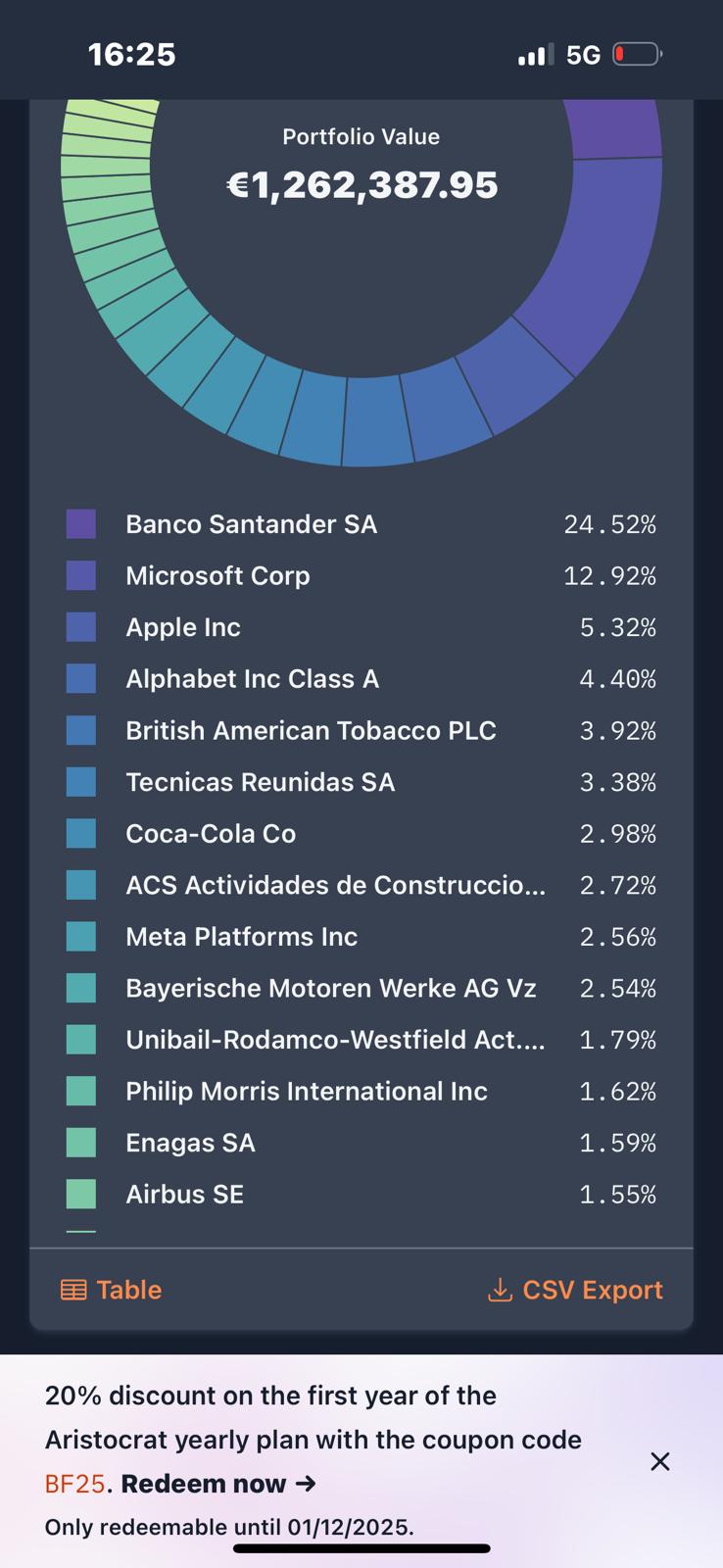Open the Table view icon
The width and height of the screenshot is (723, 1568).
tap(73, 1290)
